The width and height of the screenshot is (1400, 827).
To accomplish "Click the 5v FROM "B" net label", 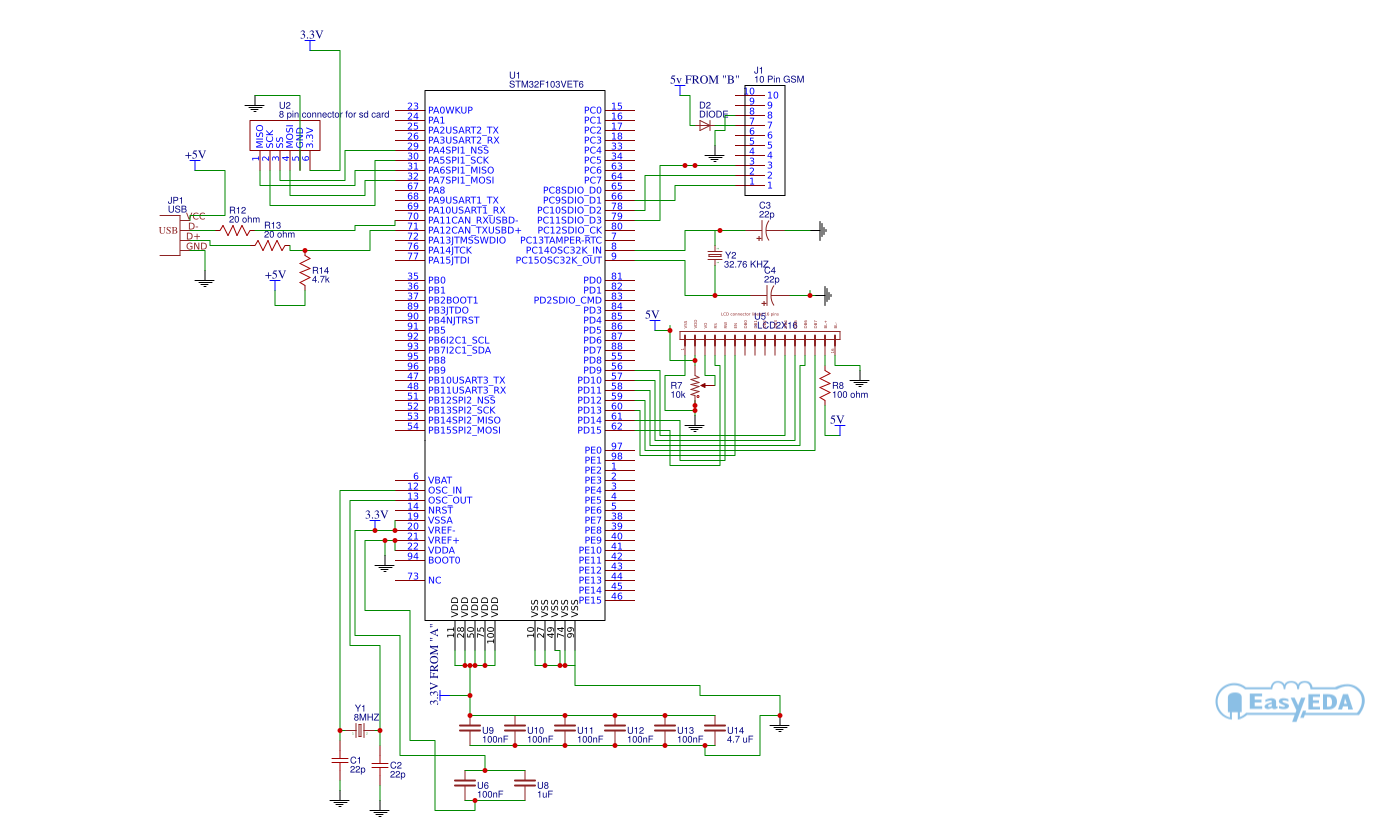I will (703, 79).
